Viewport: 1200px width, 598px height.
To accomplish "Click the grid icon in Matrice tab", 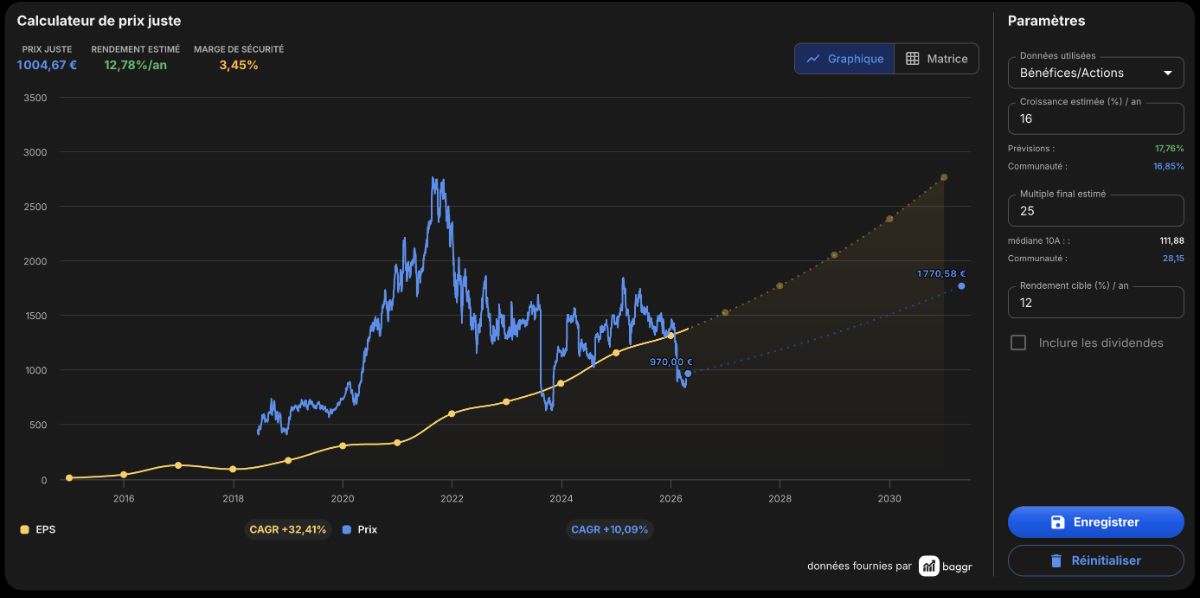I will pos(912,58).
